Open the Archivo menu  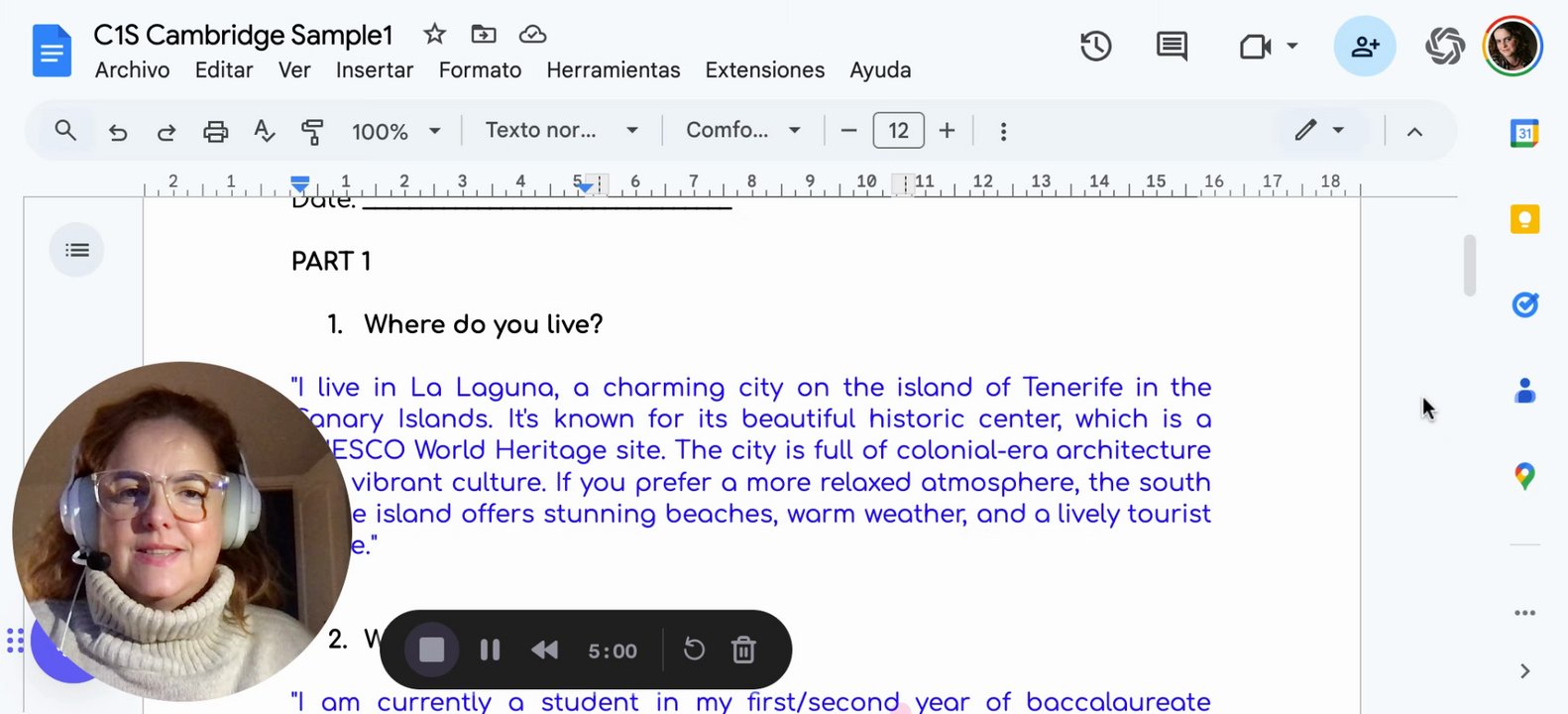132,70
